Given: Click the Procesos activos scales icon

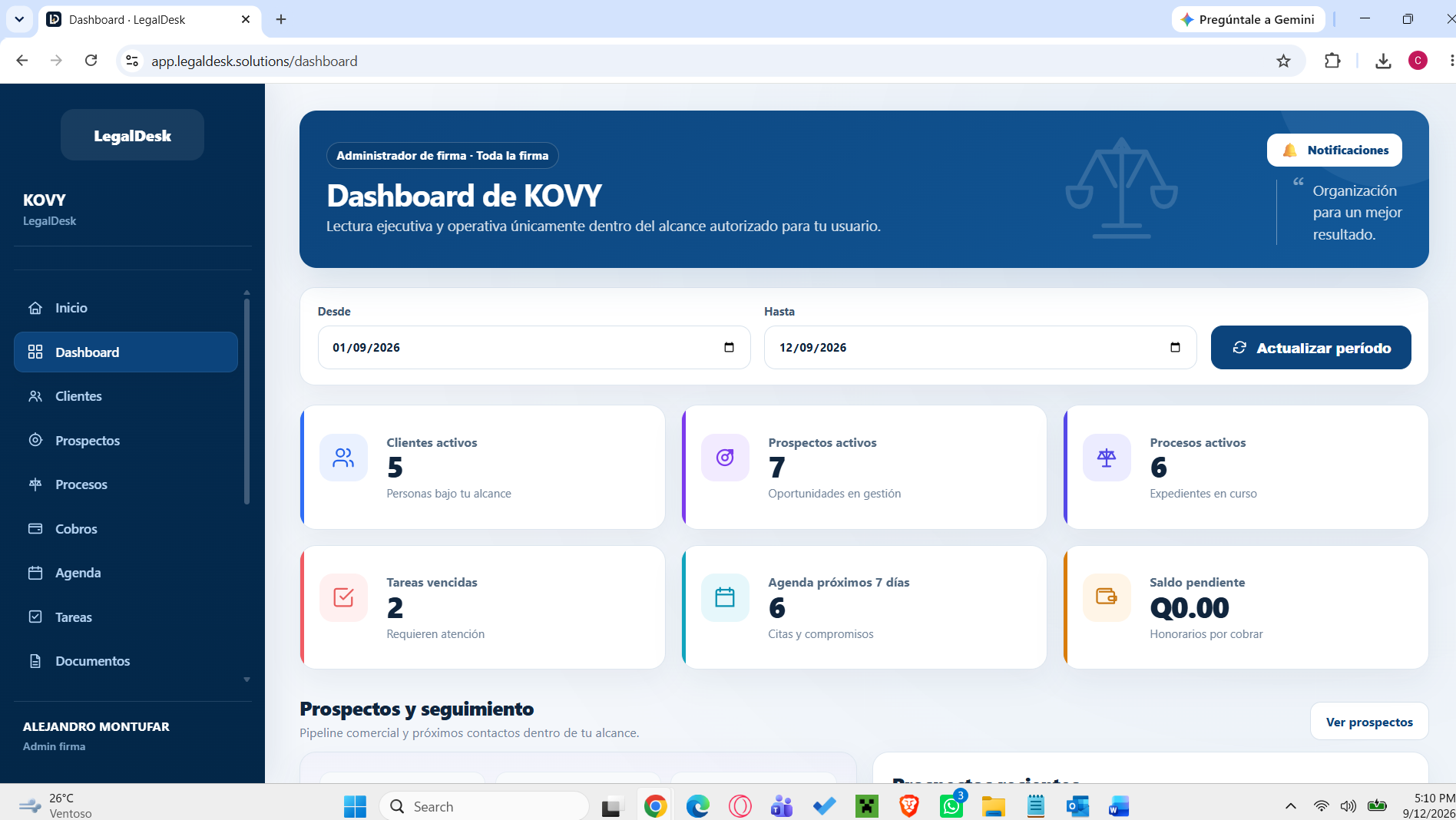Looking at the screenshot, I should [x=1107, y=458].
